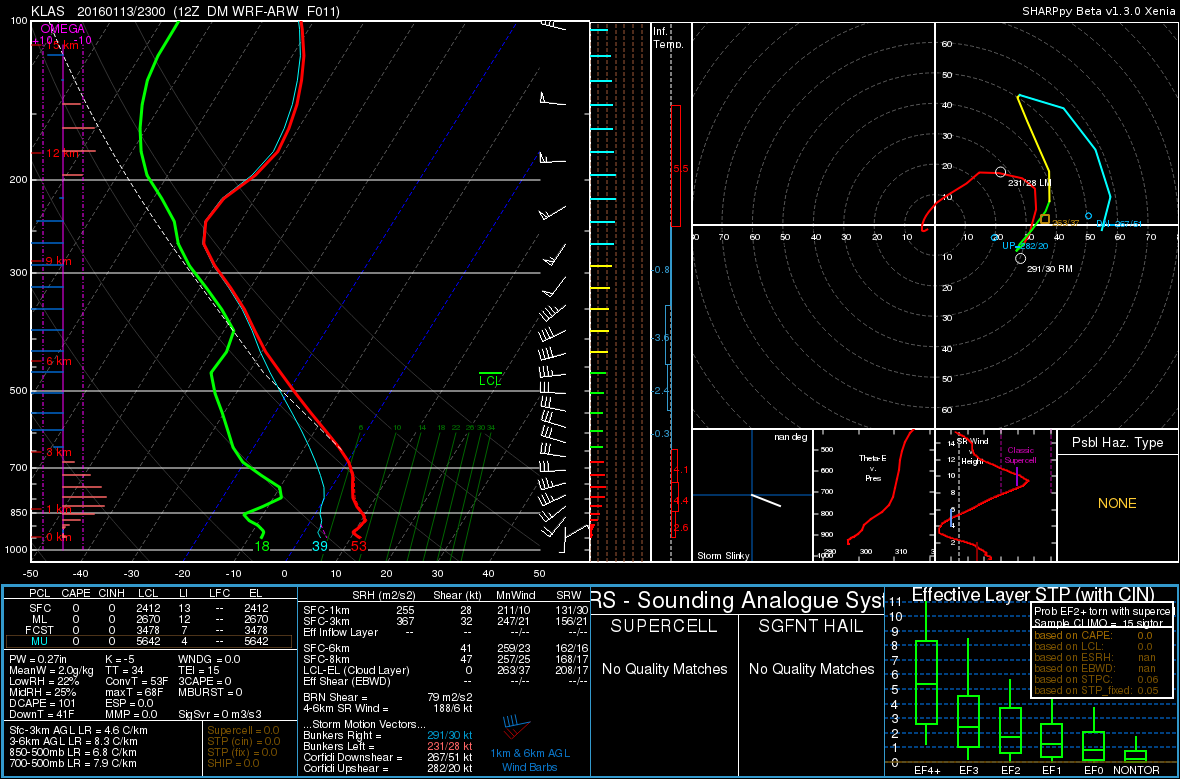This screenshot has height=779, width=1180.
Task: Click the Bunkers Right mover circle on the hodograph
Action: [x=1020, y=258]
